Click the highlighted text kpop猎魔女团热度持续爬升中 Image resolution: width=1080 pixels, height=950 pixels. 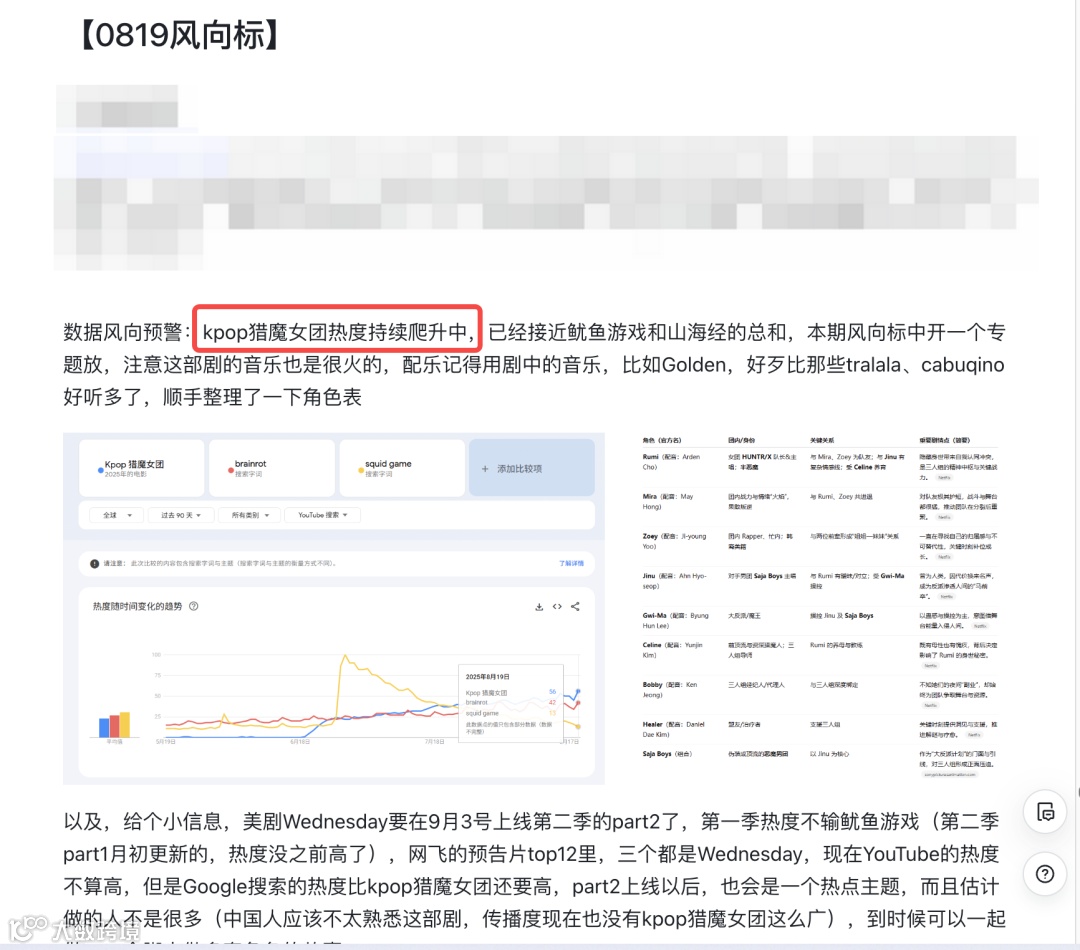click(337, 332)
